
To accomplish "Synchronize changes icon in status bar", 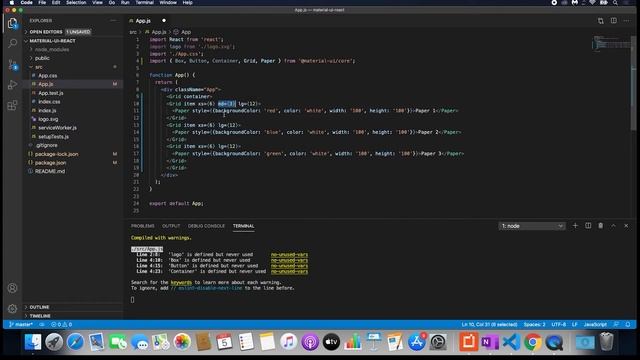I will (x=42, y=324).
